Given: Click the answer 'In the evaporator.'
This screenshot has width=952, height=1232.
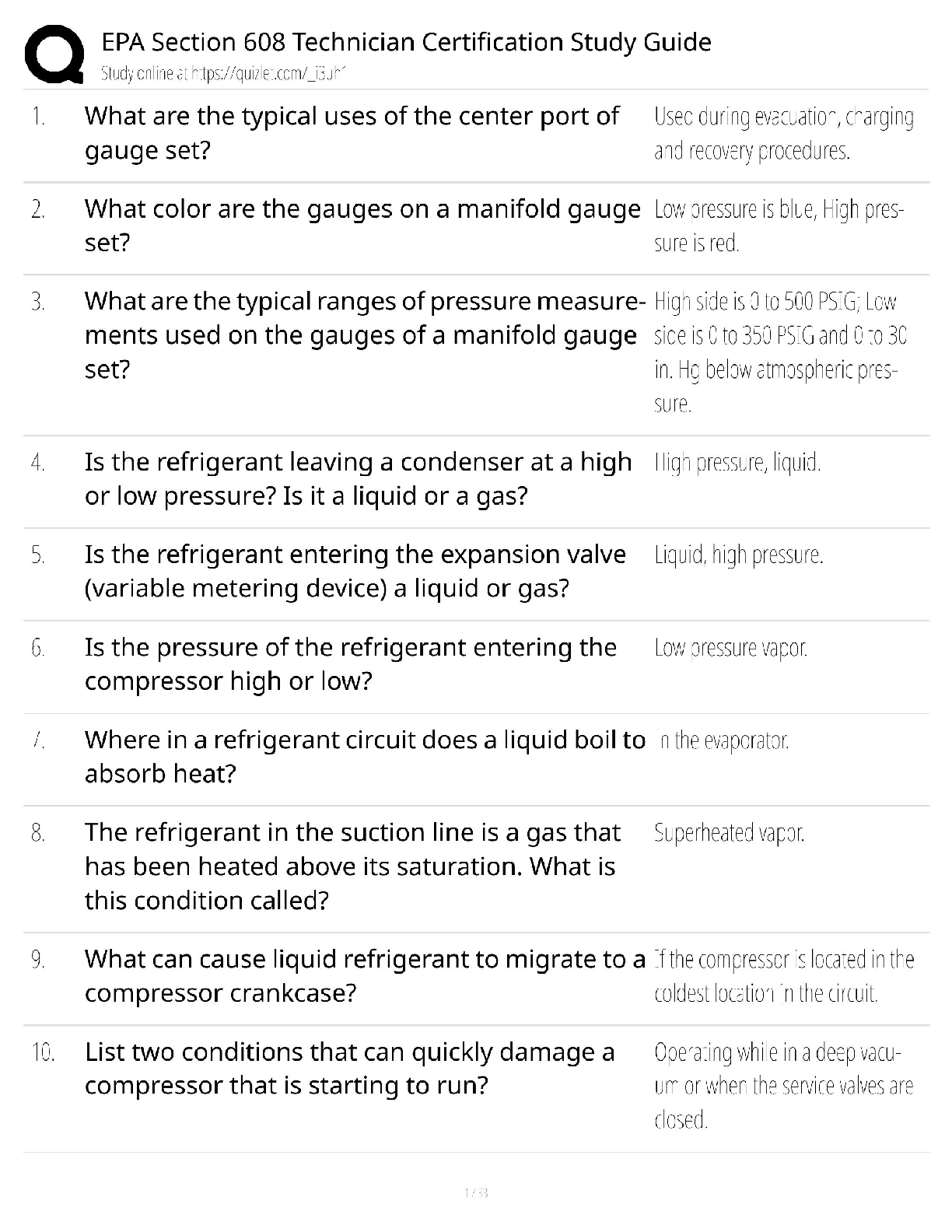Looking at the screenshot, I should [723, 740].
